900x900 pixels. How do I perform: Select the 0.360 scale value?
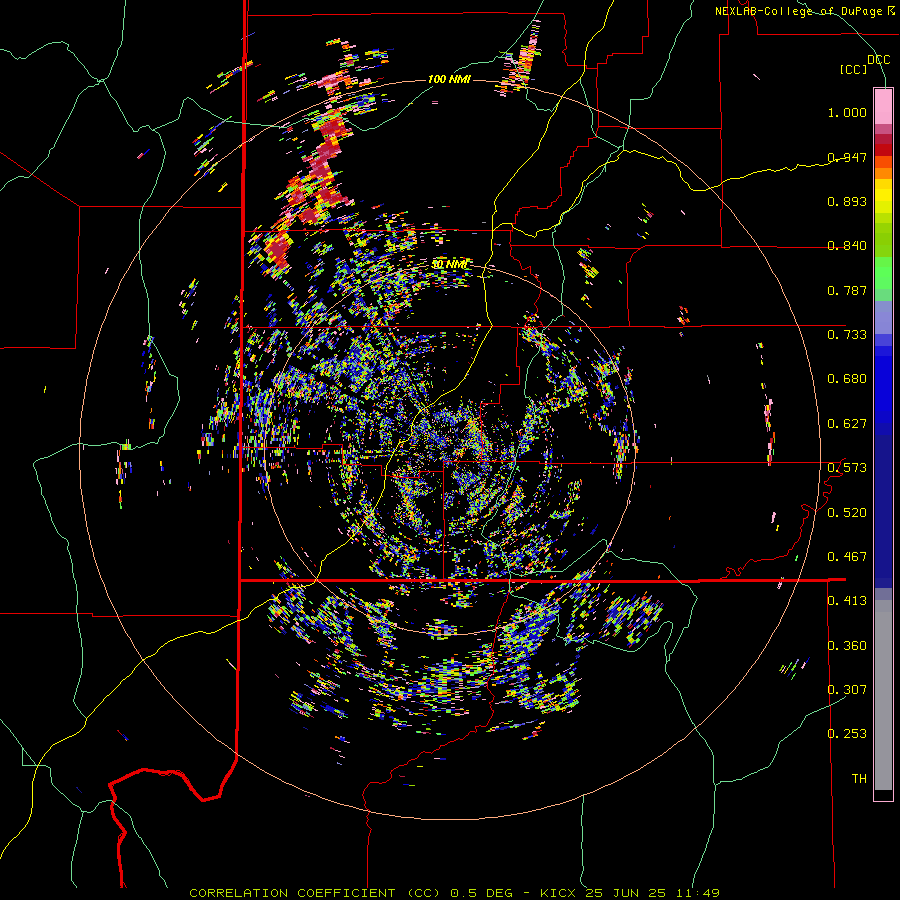click(x=847, y=646)
